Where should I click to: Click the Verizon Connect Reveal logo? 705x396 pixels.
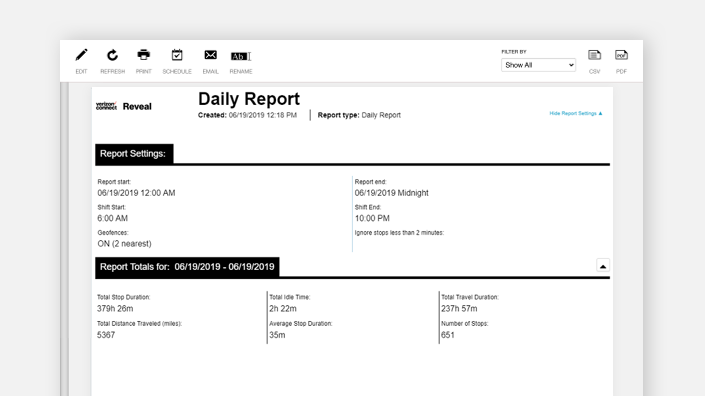click(x=124, y=107)
